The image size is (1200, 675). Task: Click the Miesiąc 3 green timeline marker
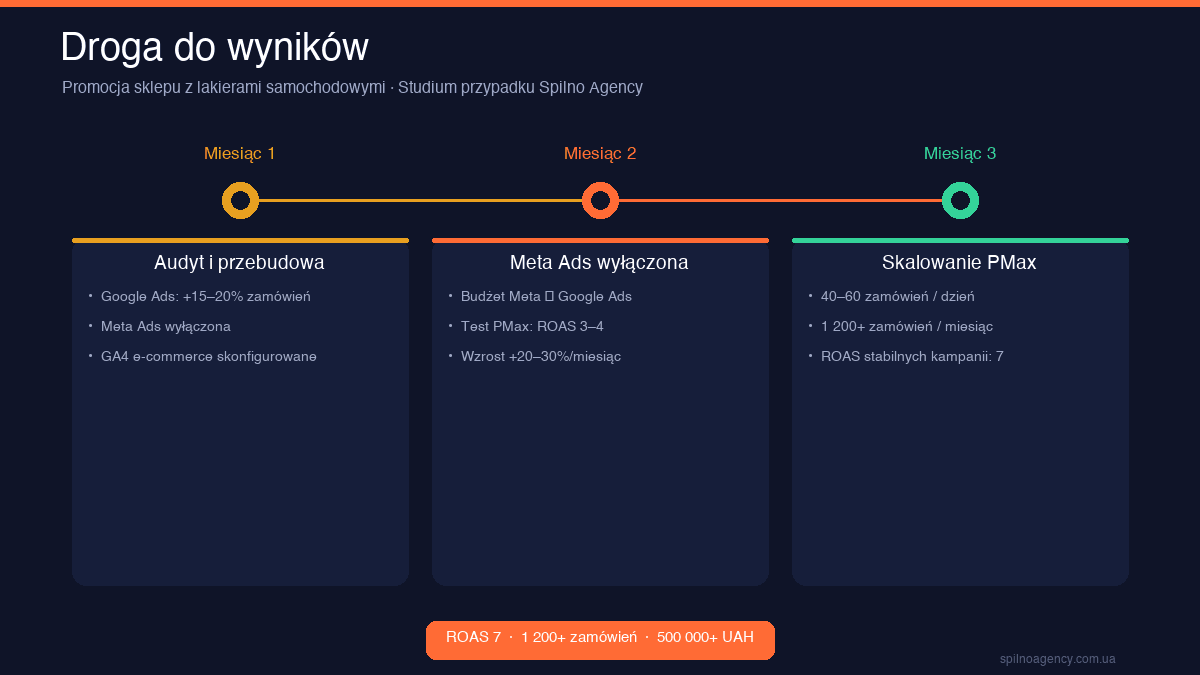[x=960, y=201]
